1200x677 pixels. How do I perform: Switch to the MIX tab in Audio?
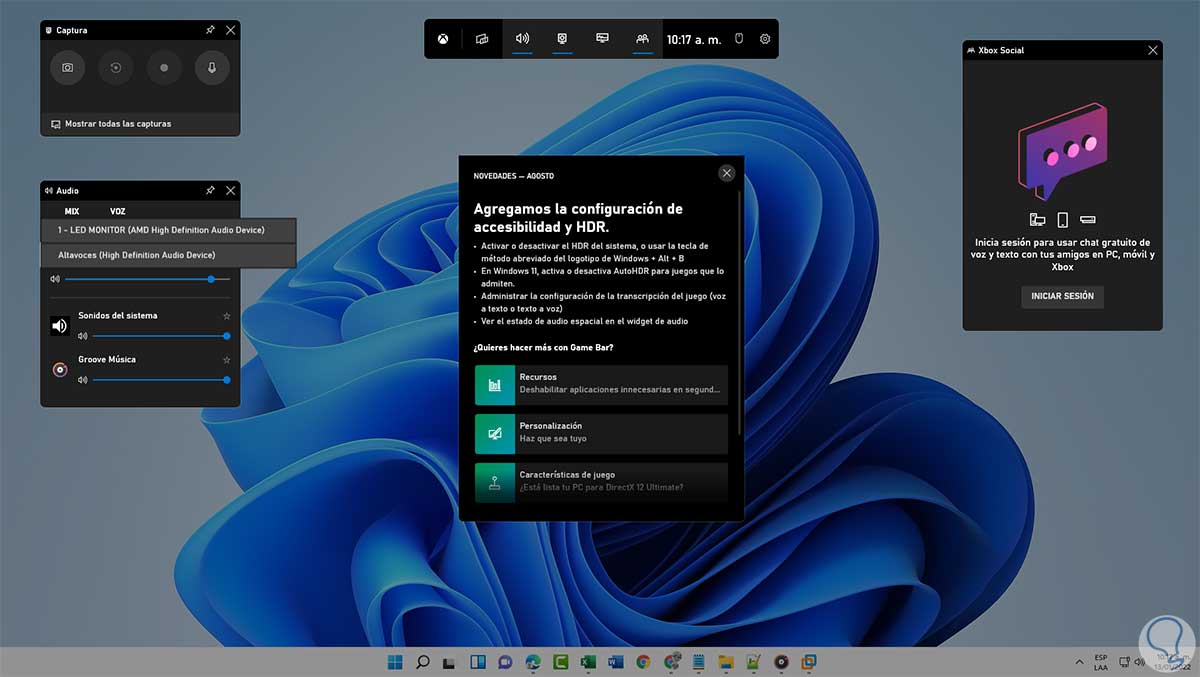pos(72,211)
